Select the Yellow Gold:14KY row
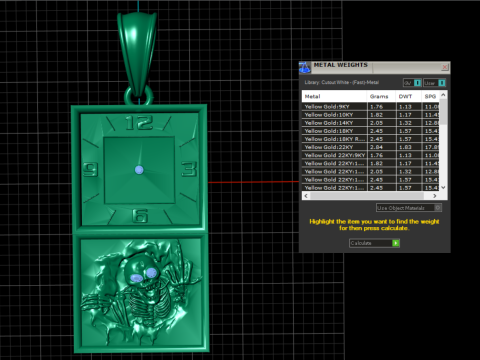The width and height of the screenshot is (480, 360). tap(371, 123)
